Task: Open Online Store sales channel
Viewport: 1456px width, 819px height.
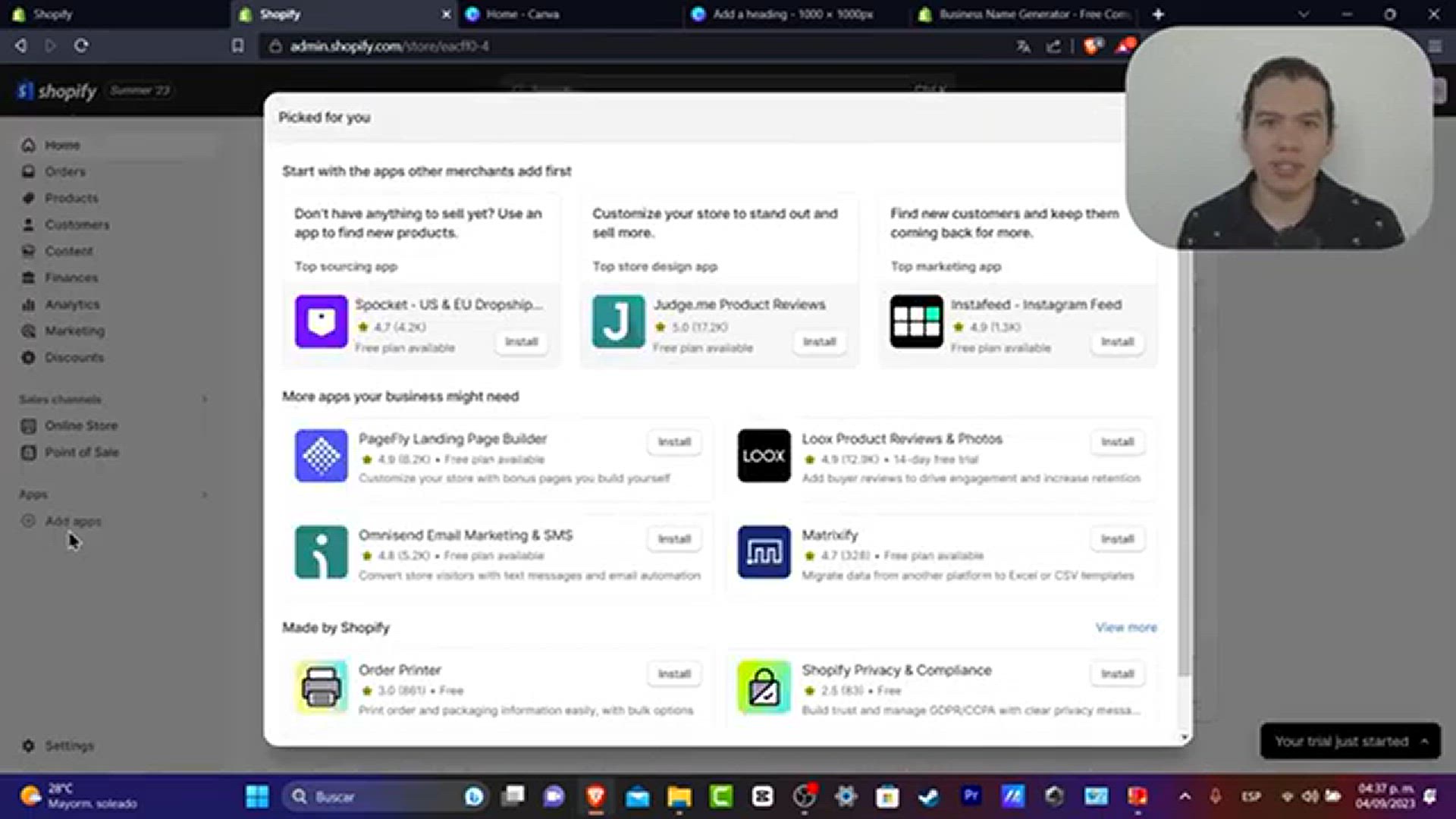Action: pos(81,425)
